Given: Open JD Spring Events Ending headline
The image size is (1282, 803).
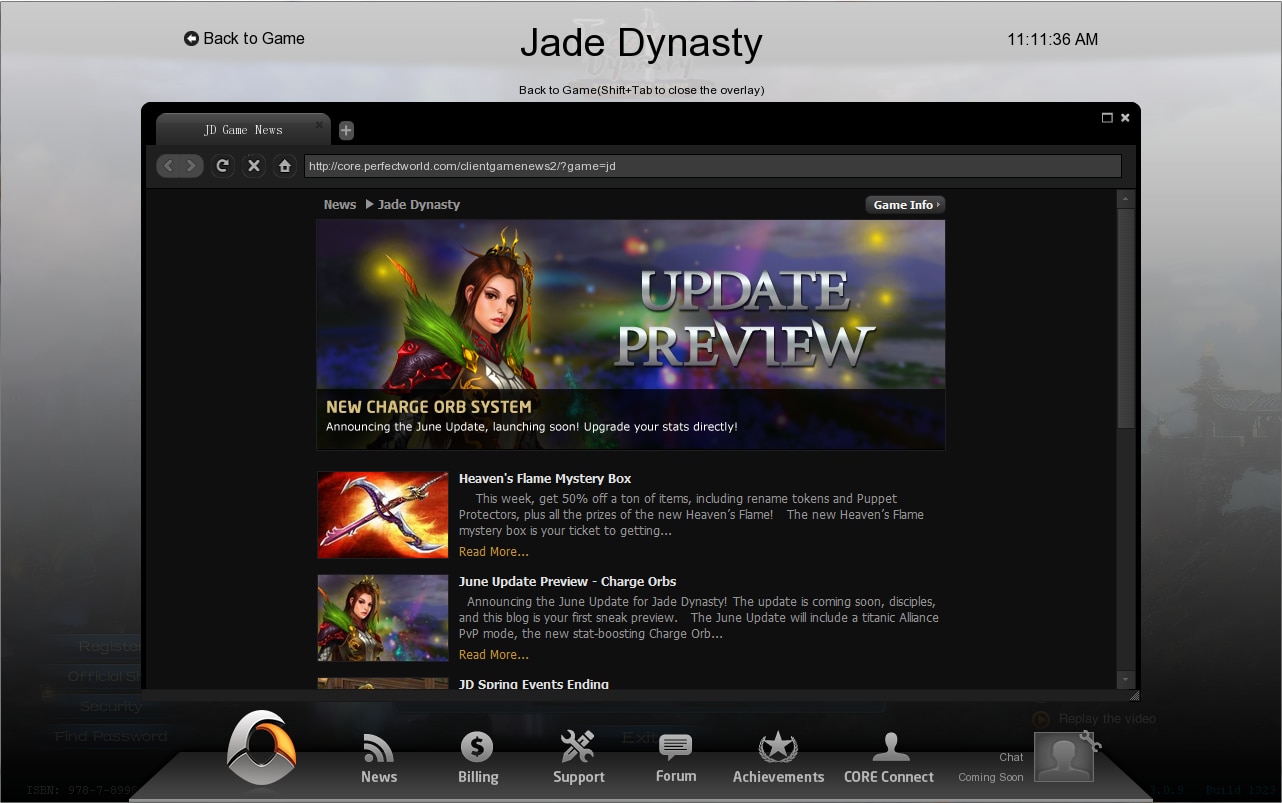Looking at the screenshot, I should 534,684.
